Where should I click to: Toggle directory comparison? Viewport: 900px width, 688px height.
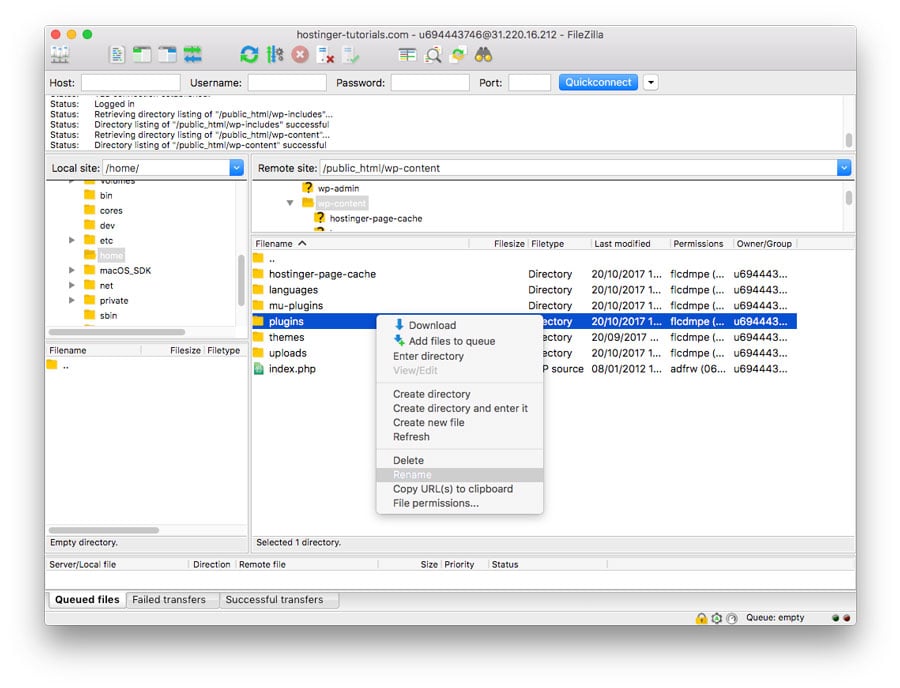pos(433,55)
